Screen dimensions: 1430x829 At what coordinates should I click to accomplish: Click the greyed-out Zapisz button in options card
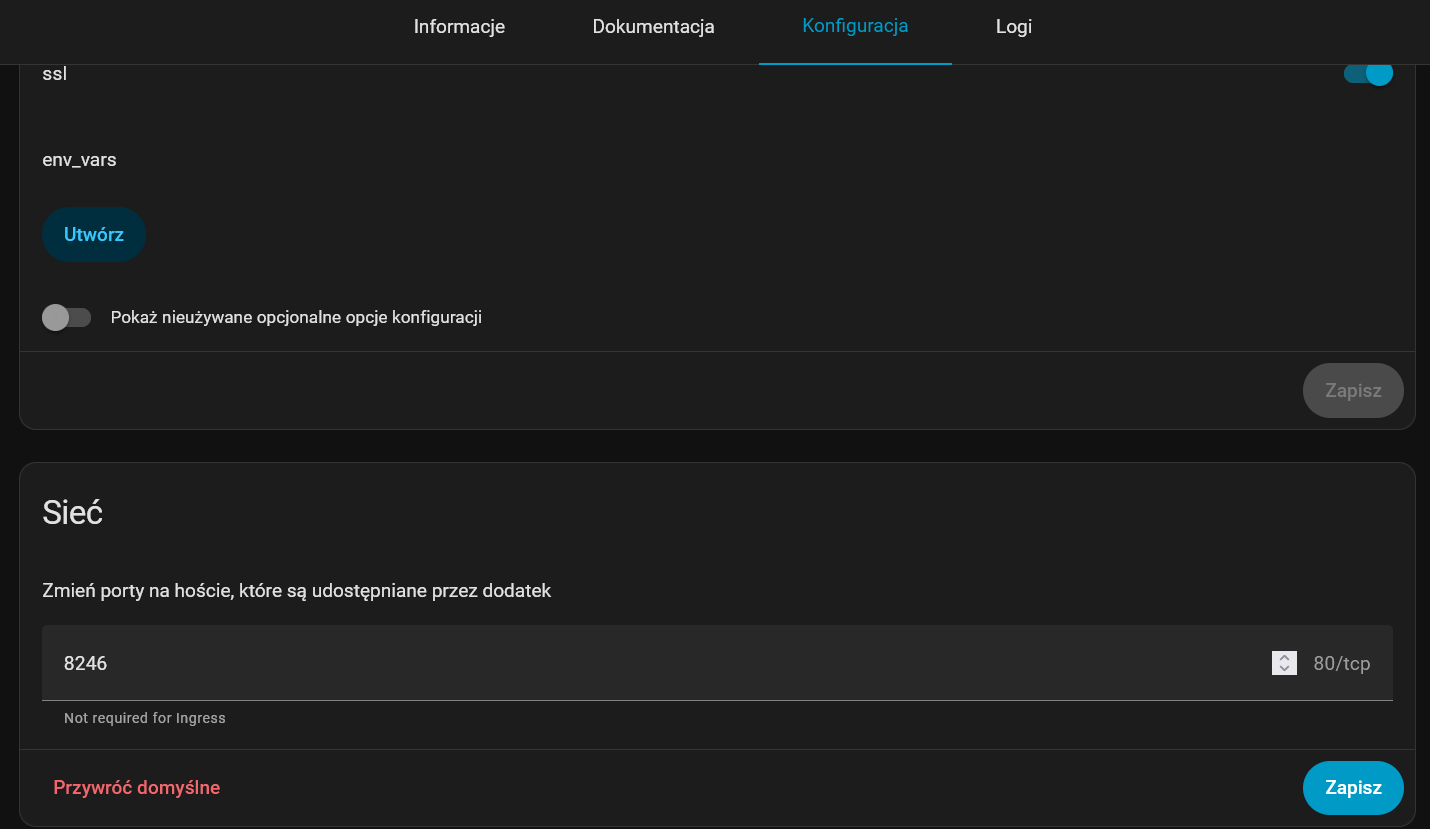[x=1352, y=391]
